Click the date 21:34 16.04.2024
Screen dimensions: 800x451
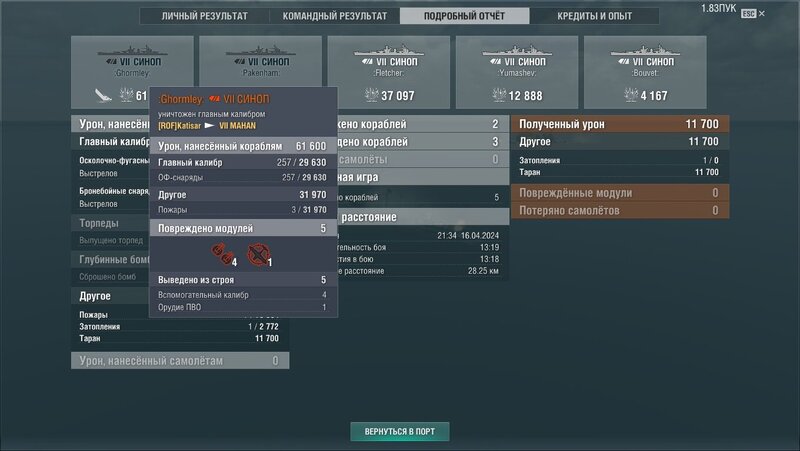(x=468, y=235)
